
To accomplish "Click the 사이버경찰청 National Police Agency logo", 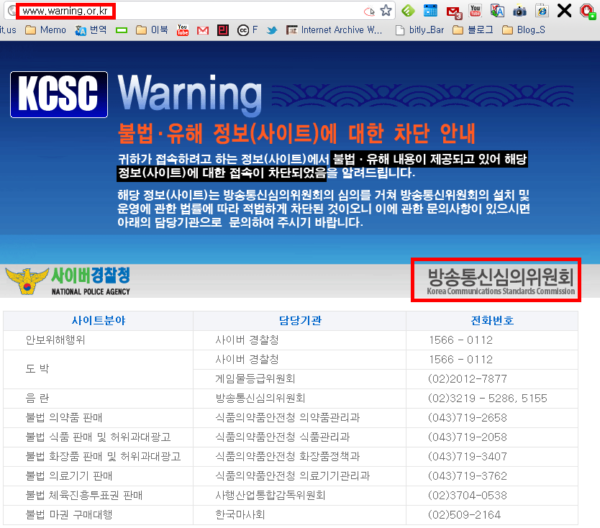I will click(68, 281).
